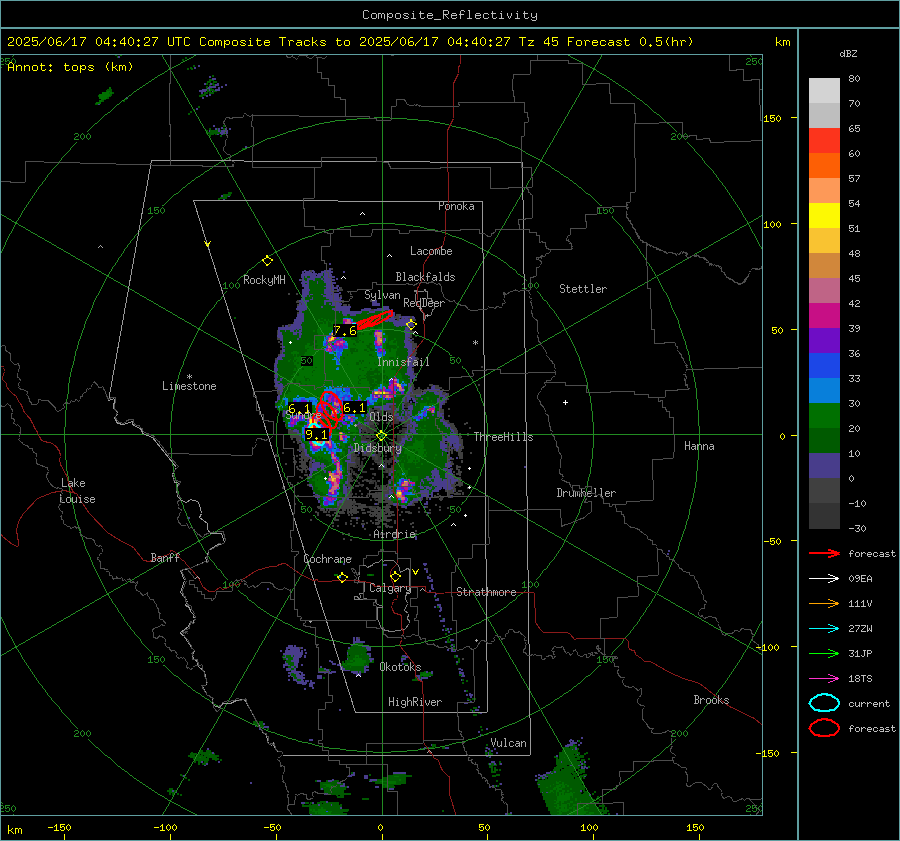Viewport: 900px width, 841px height.
Task: Click the Drumheller city label
Action: (x=586, y=493)
